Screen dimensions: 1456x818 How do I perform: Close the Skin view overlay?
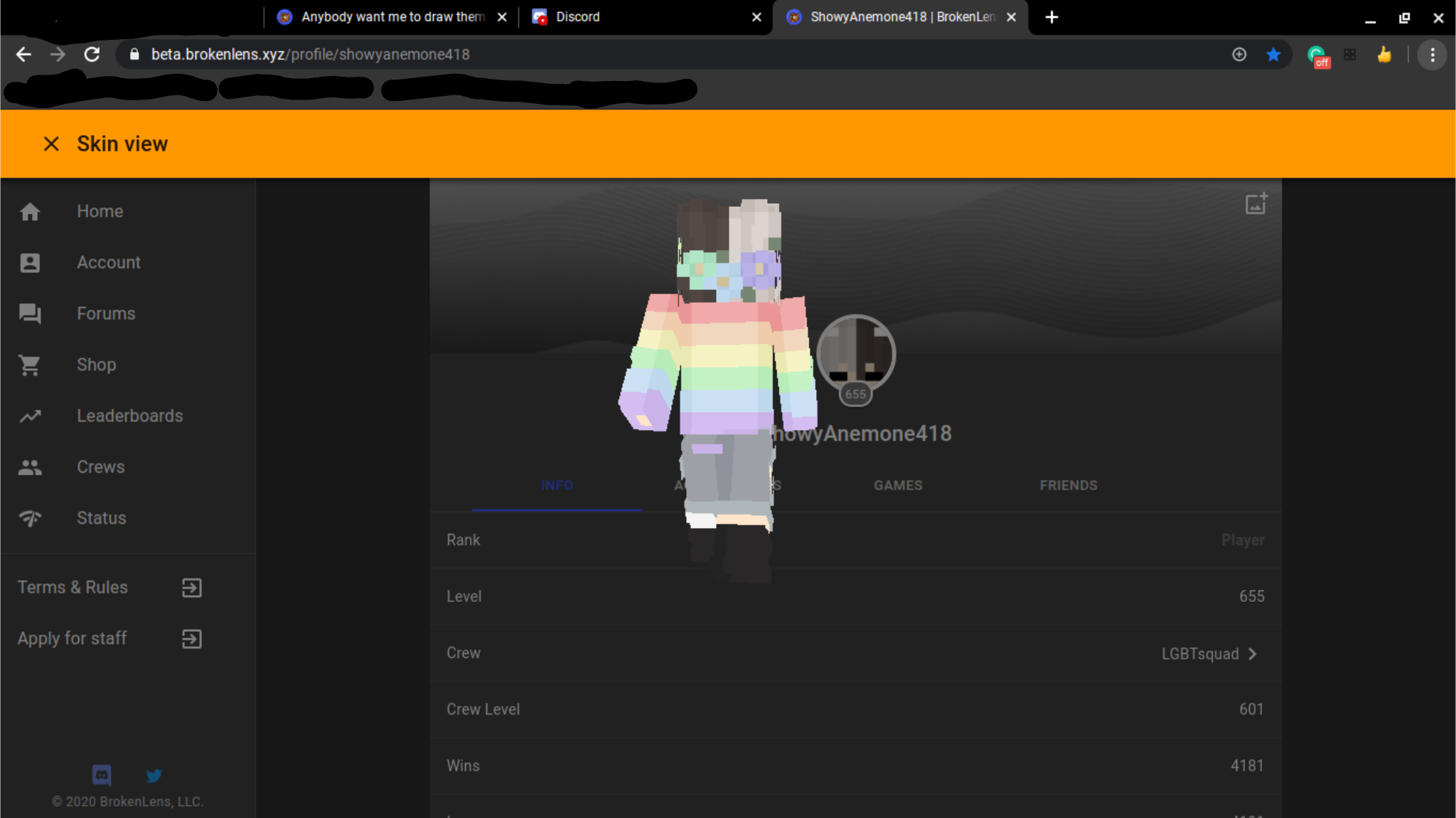[51, 144]
